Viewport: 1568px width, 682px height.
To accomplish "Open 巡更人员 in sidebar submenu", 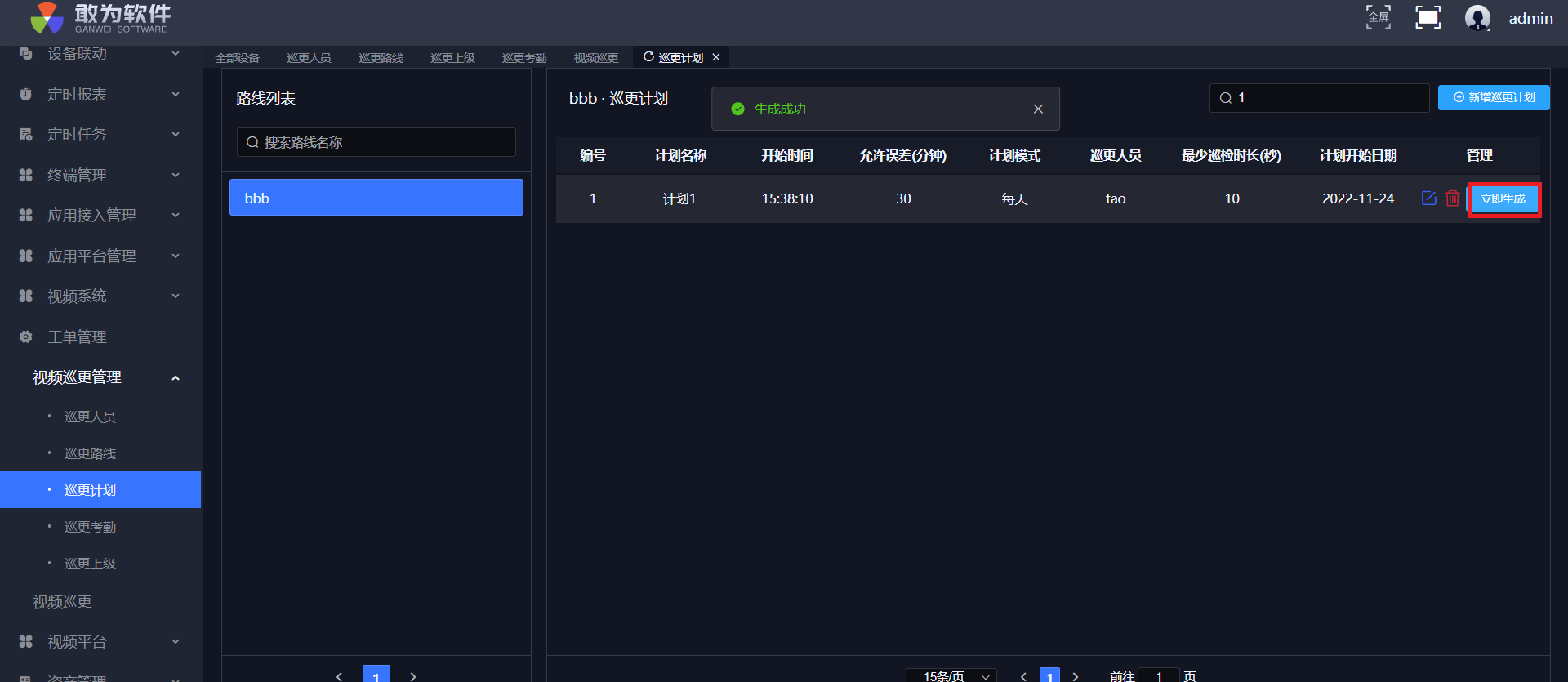I will click(x=90, y=417).
